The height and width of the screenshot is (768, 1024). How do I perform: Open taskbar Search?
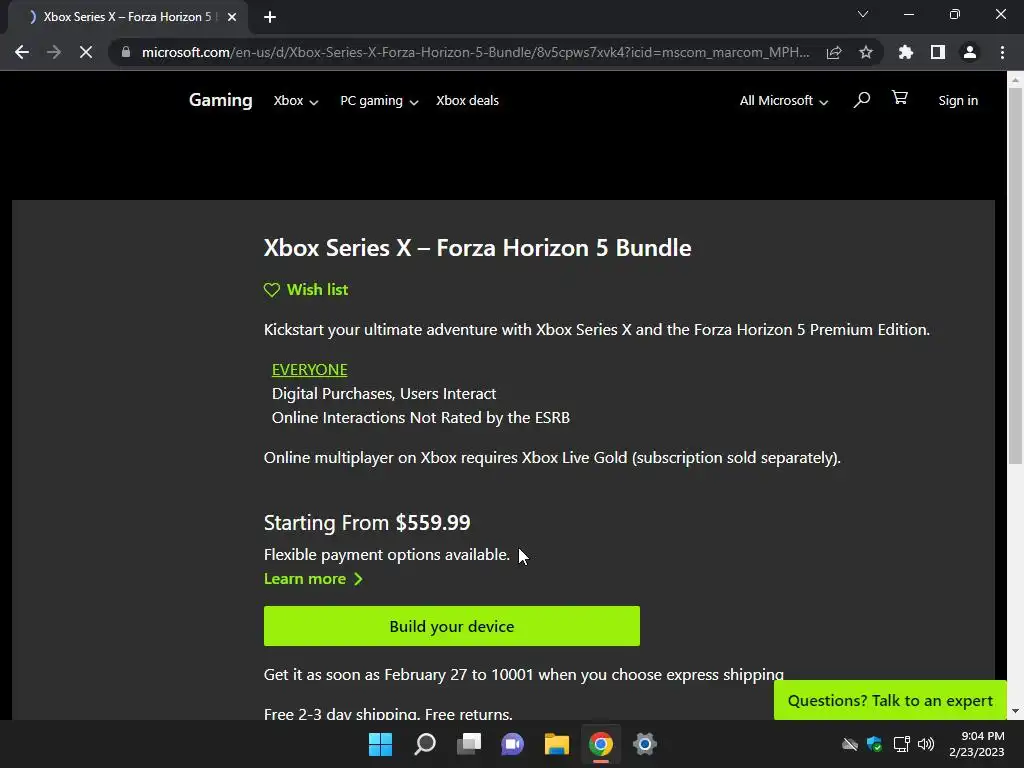coord(424,744)
